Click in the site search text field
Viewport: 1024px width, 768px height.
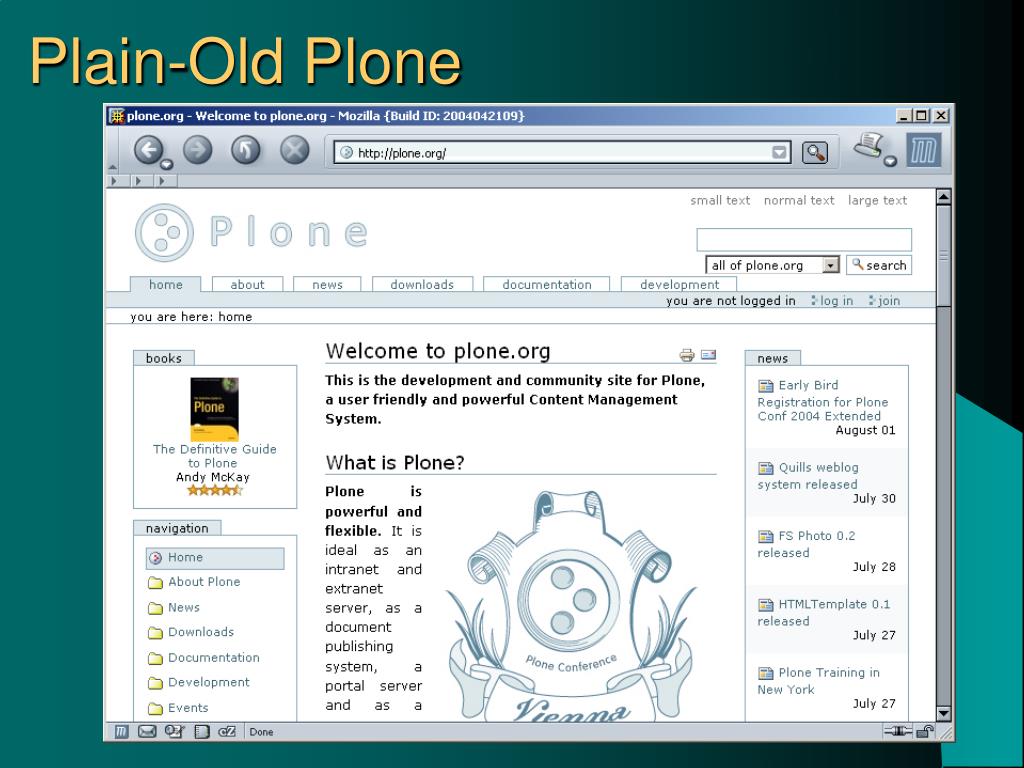pyautogui.click(x=804, y=240)
